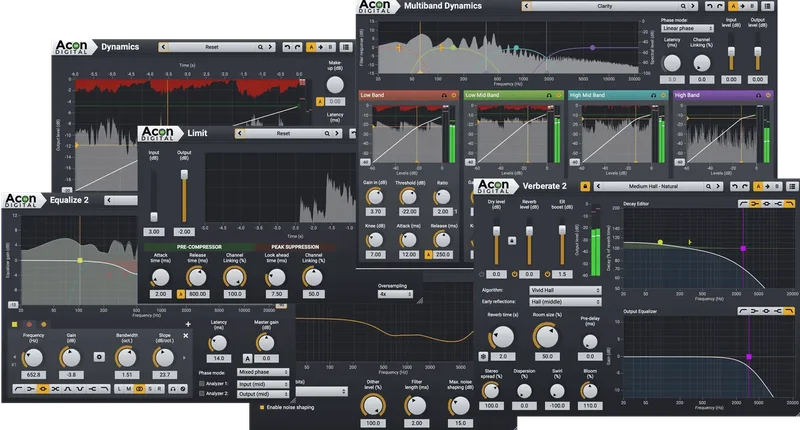Select low shelf in Output Equalizer

pyautogui.click(x=755, y=311)
